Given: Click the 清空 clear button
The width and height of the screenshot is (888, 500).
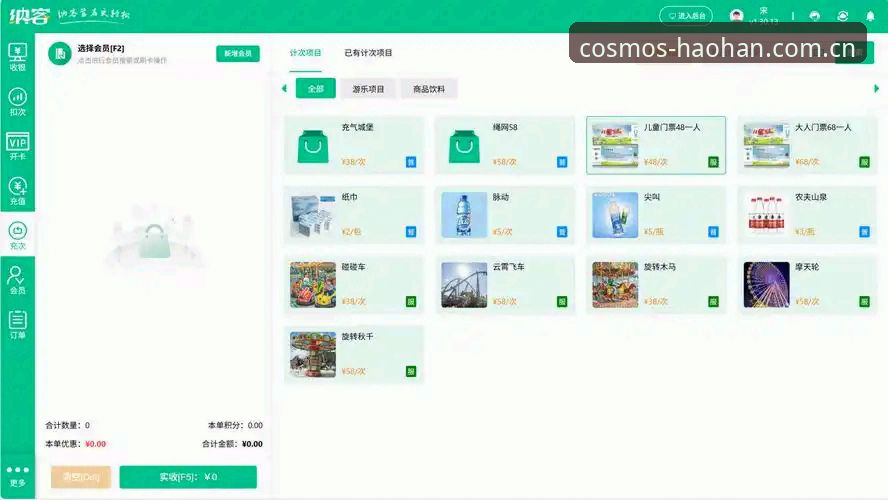Looking at the screenshot, I should coord(81,477).
